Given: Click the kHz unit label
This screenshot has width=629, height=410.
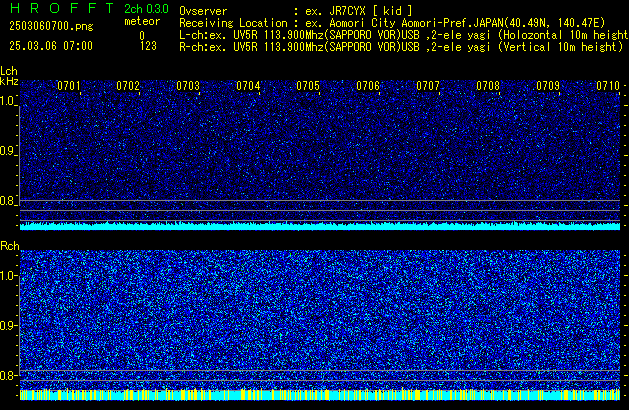Looking at the screenshot, I should pos(9,81).
